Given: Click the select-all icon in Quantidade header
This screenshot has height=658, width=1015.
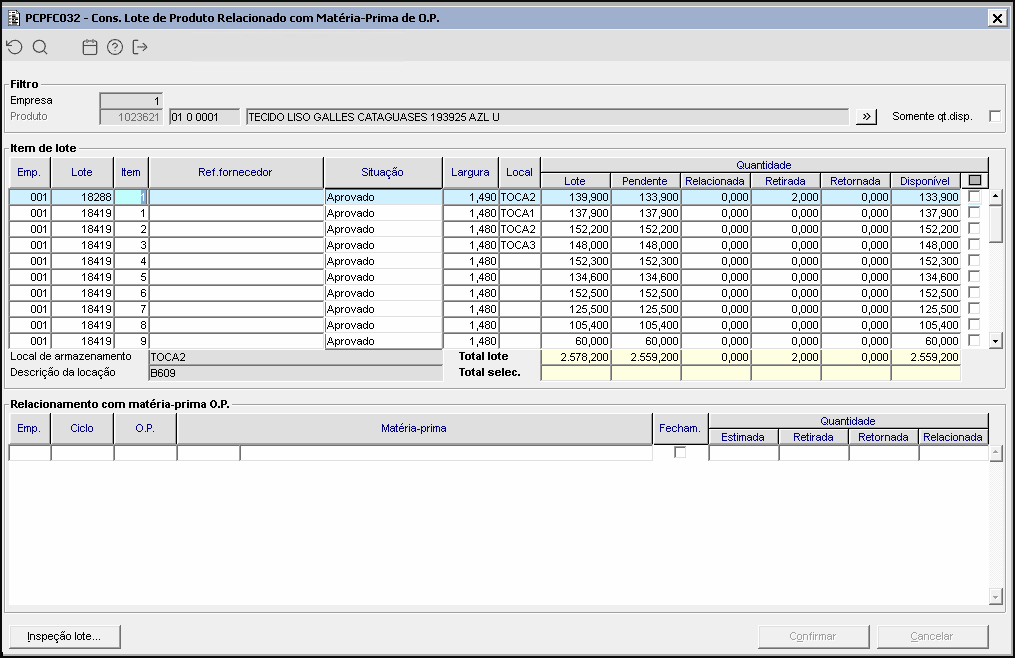Looking at the screenshot, I should click(x=974, y=181).
